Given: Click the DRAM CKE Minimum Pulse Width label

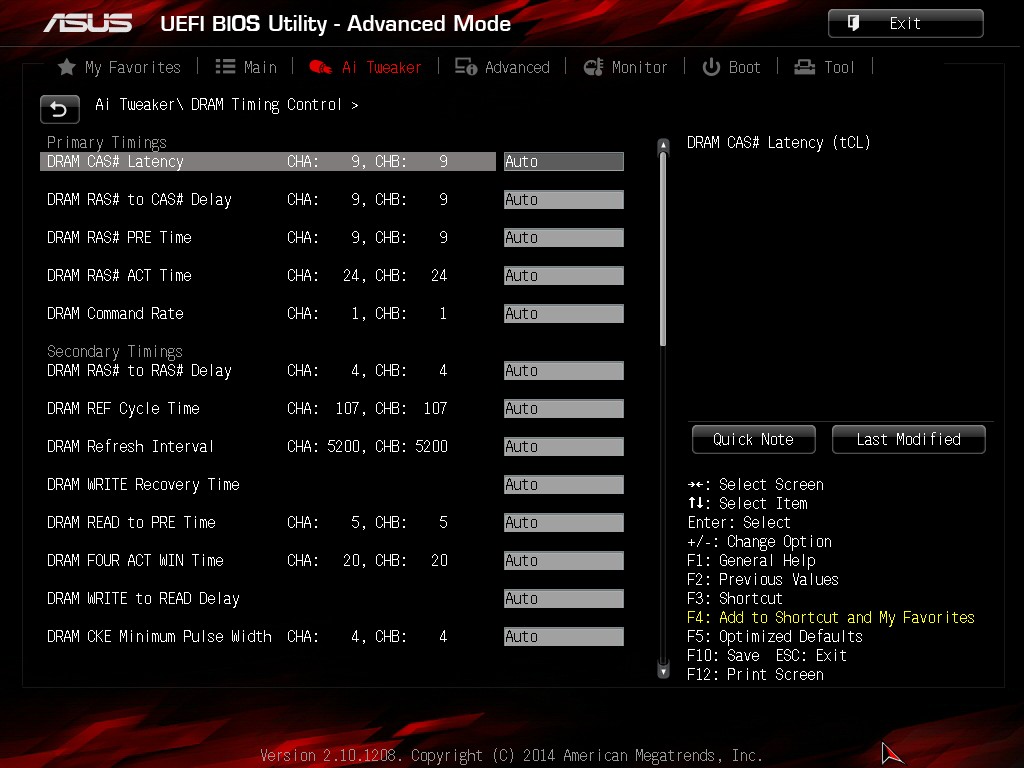Looking at the screenshot, I should click(x=159, y=636).
